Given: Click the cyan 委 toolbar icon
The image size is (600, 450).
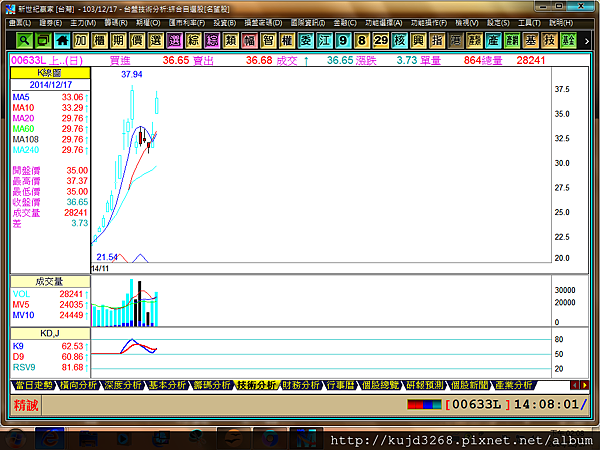Looking at the screenshot, I should [x=305, y=41].
